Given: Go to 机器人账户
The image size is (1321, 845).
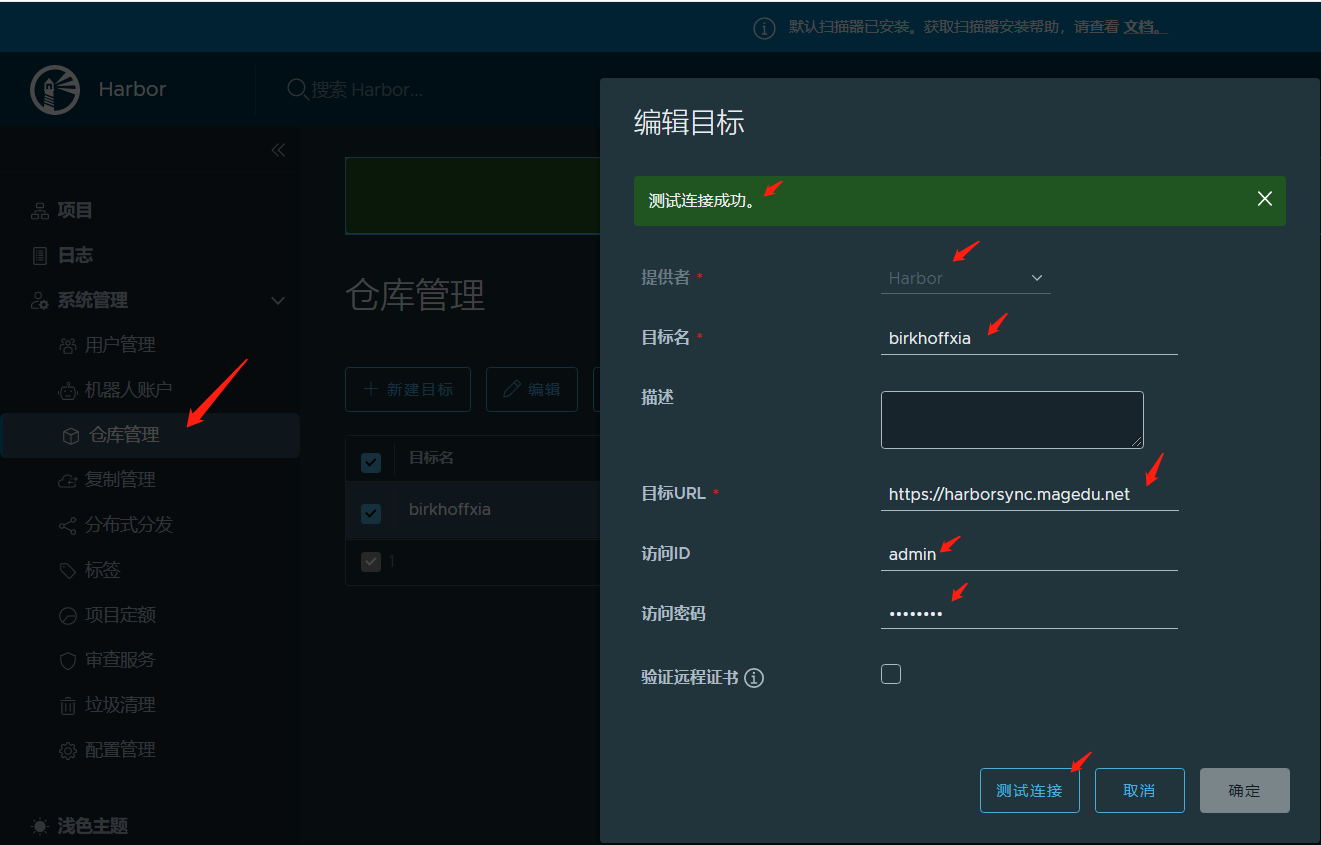Looking at the screenshot, I should coord(128,390).
